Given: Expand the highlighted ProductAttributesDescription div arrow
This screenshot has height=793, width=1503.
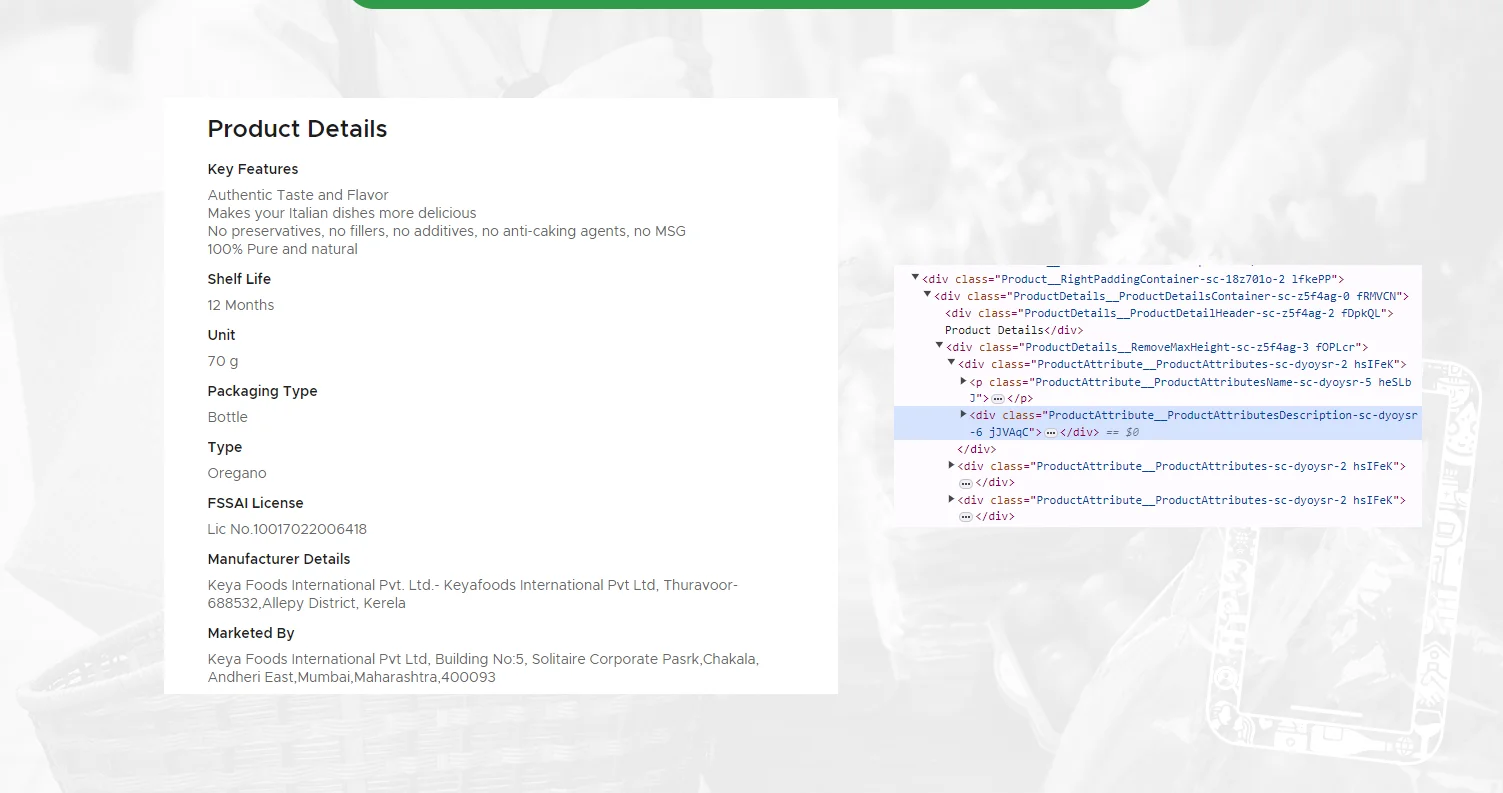Looking at the screenshot, I should 964,414.
